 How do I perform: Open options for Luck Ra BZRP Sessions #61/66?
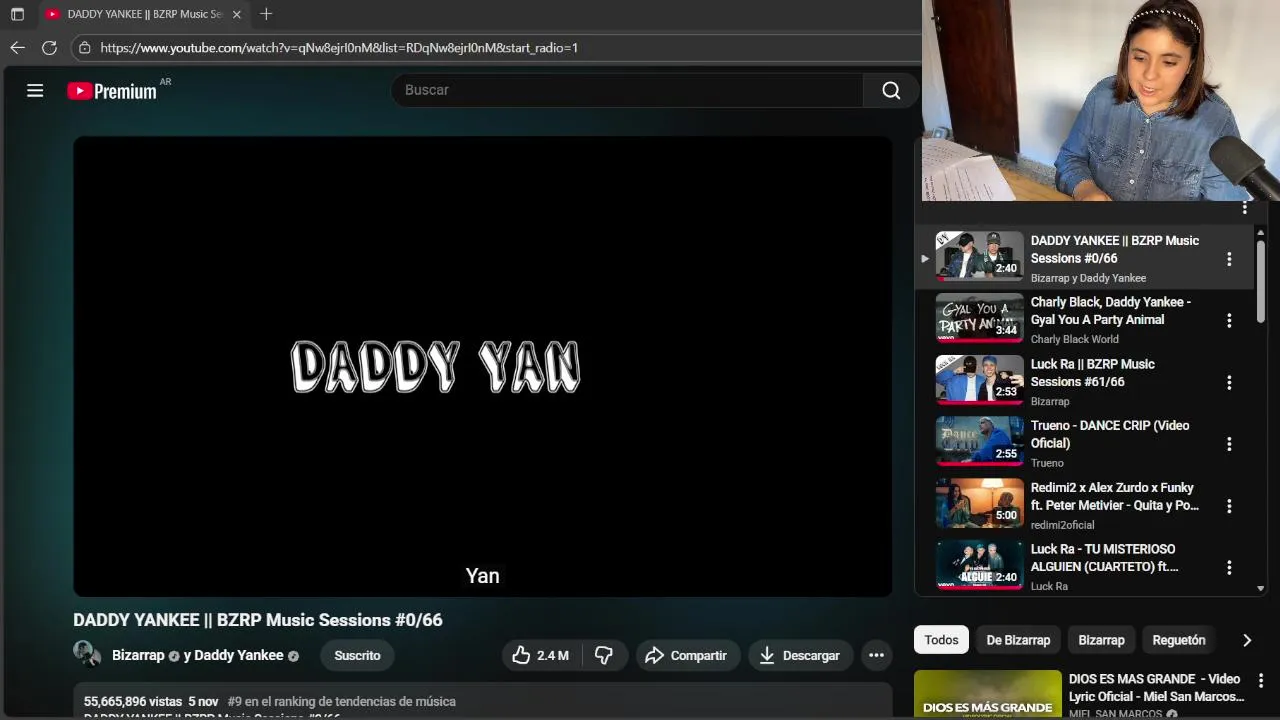pyautogui.click(x=1229, y=383)
